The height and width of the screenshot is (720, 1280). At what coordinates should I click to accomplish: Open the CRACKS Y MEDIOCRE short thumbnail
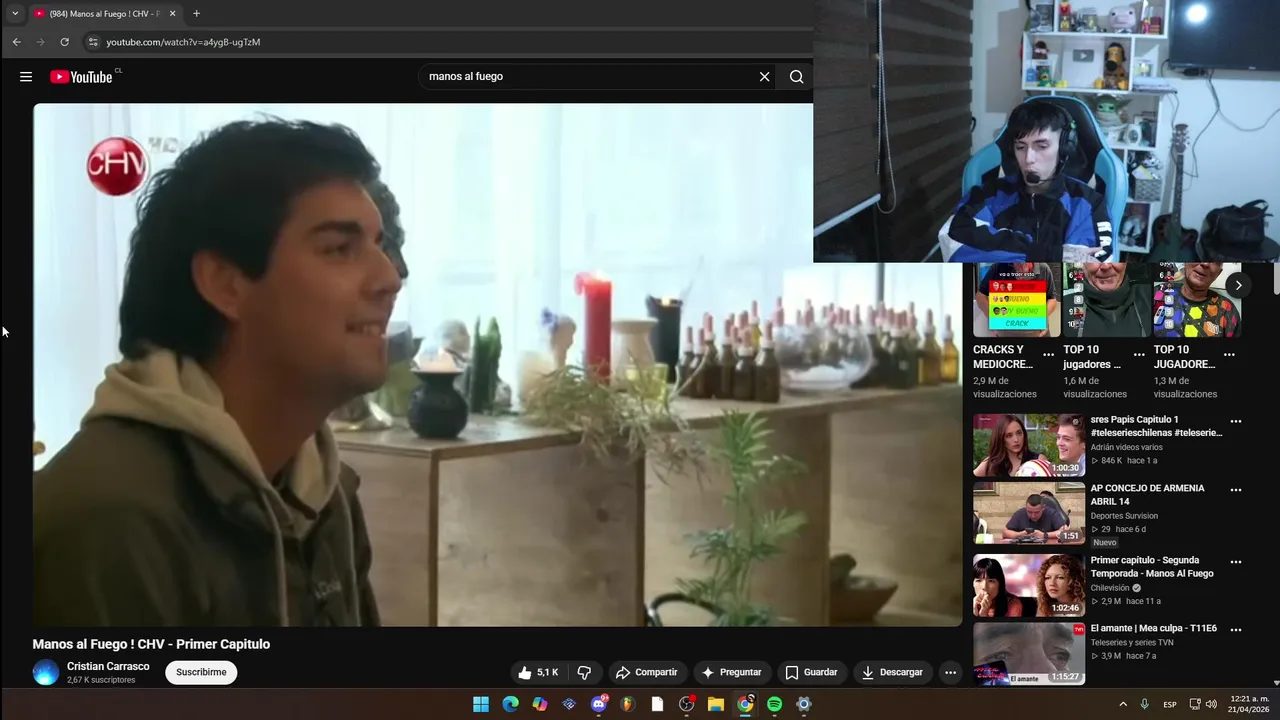point(1017,300)
